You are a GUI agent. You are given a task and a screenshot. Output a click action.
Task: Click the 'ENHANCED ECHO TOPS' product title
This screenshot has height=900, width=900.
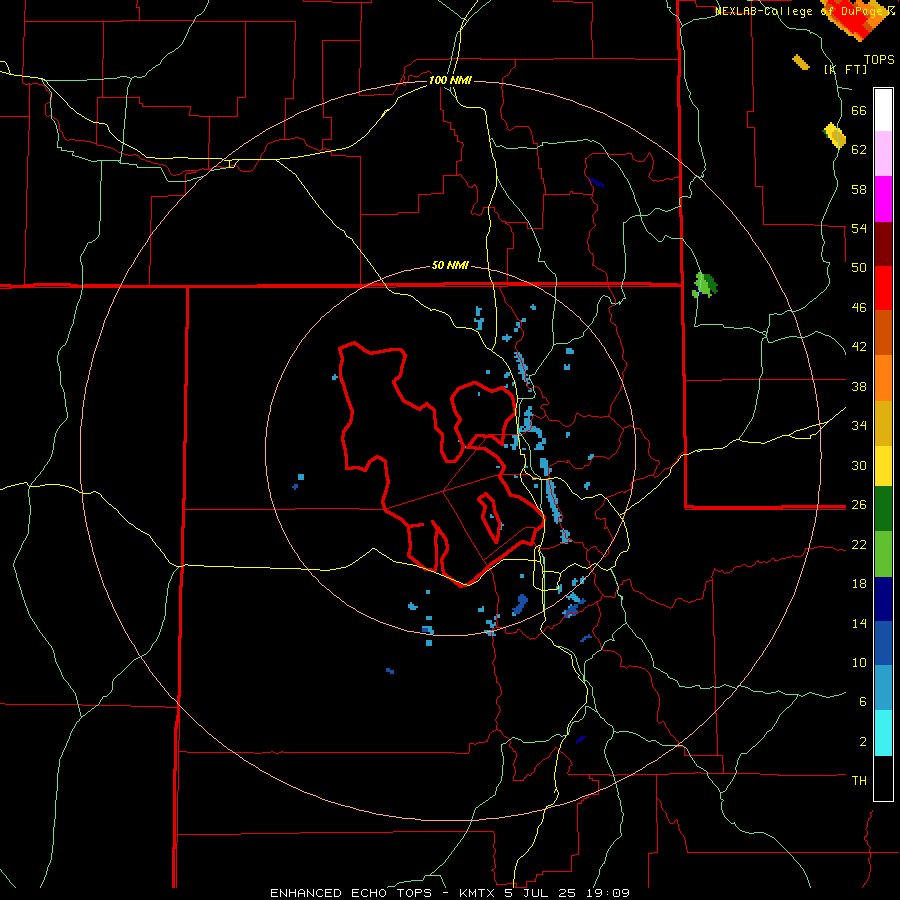pos(351,893)
